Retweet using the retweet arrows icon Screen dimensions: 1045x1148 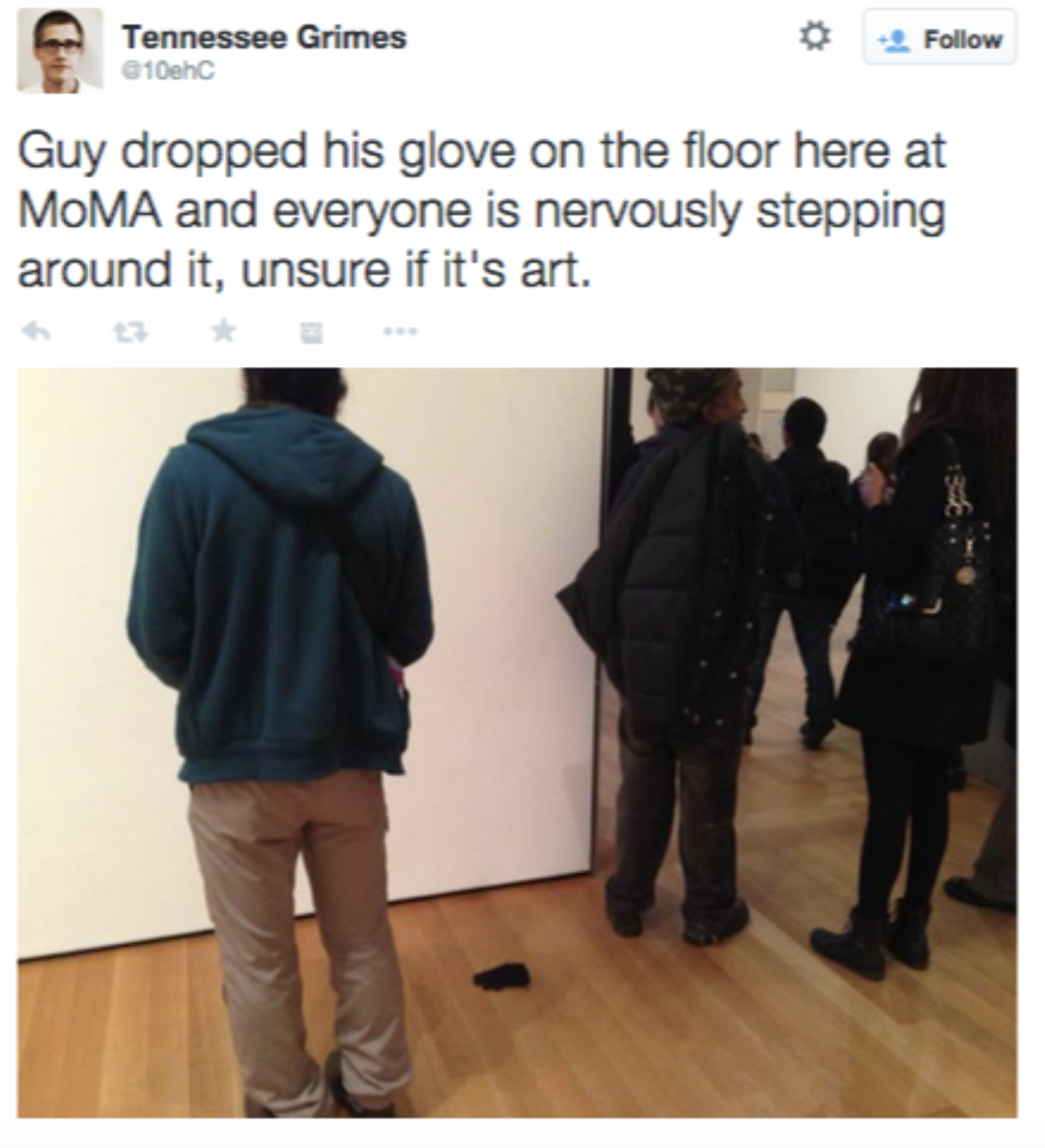[x=130, y=332]
